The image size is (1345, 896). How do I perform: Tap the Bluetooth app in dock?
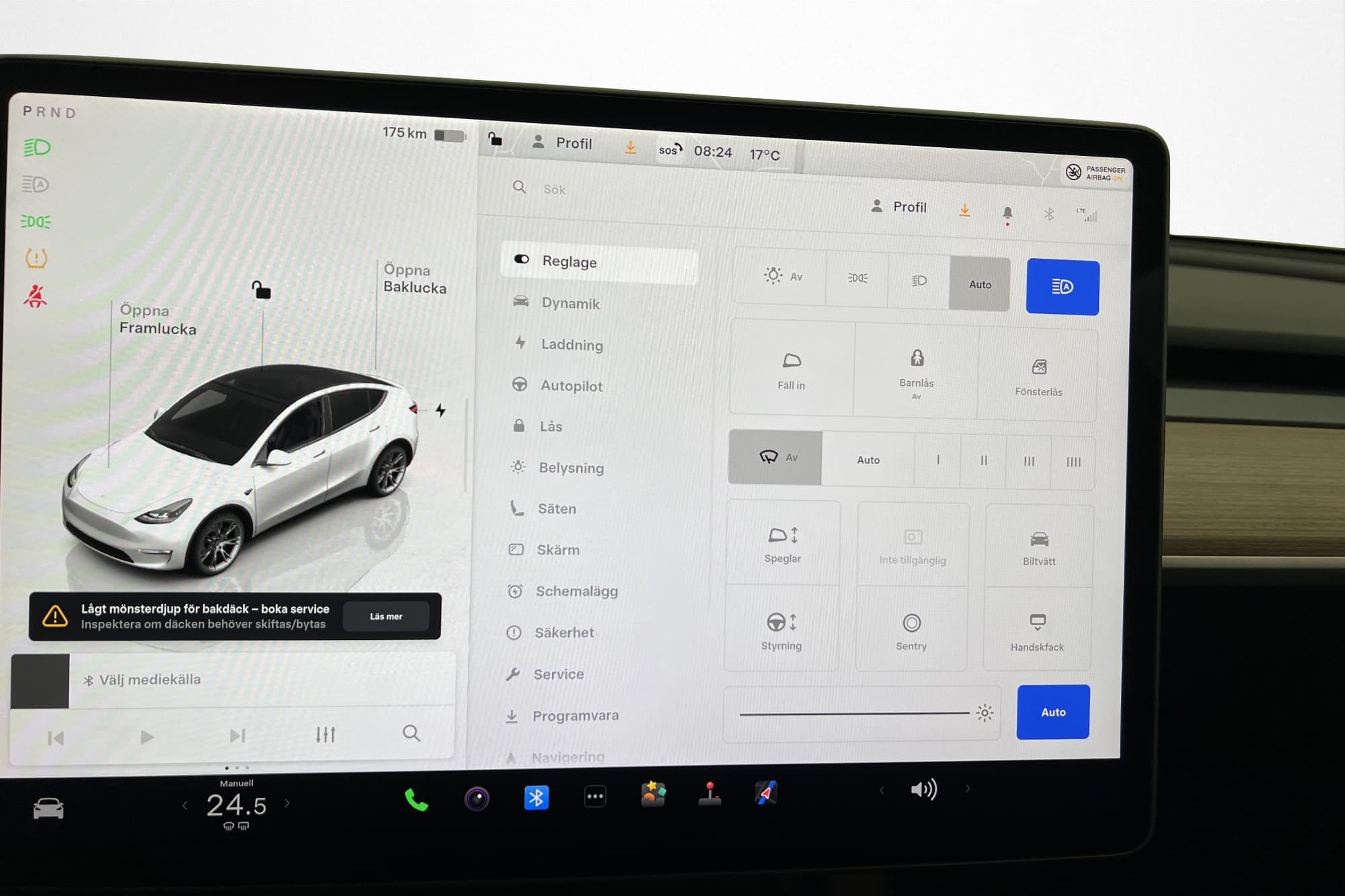click(536, 798)
